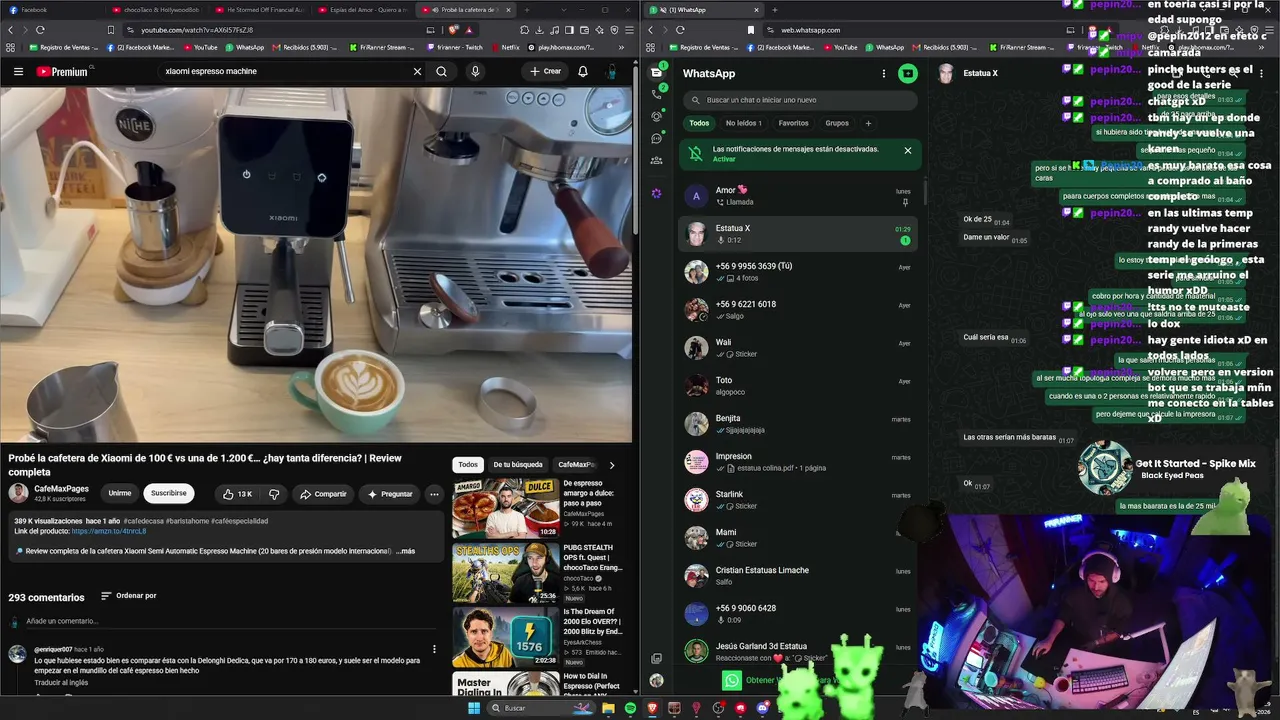1280x720 pixels.
Task: Start a new WhatsApp chat
Action: (907, 73)
